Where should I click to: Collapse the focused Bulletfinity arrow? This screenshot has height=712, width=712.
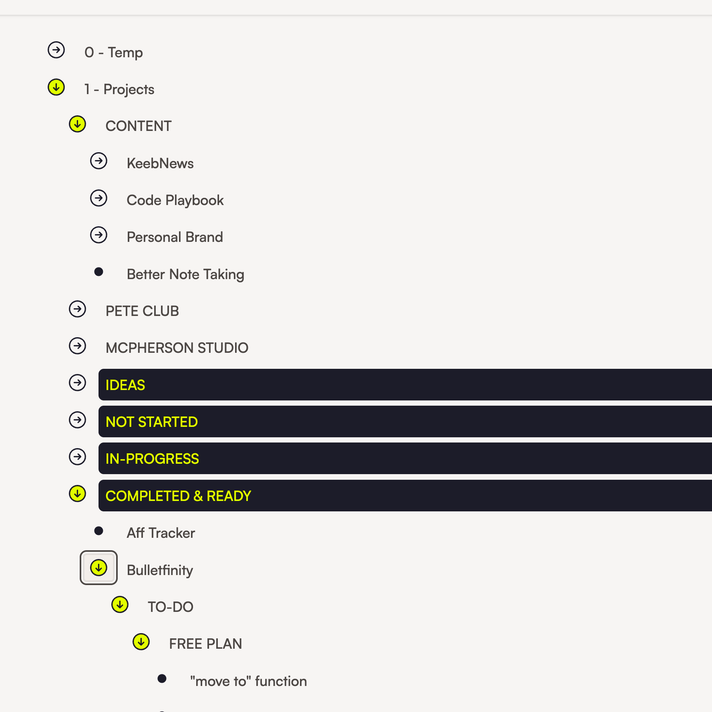coord(98,568)
